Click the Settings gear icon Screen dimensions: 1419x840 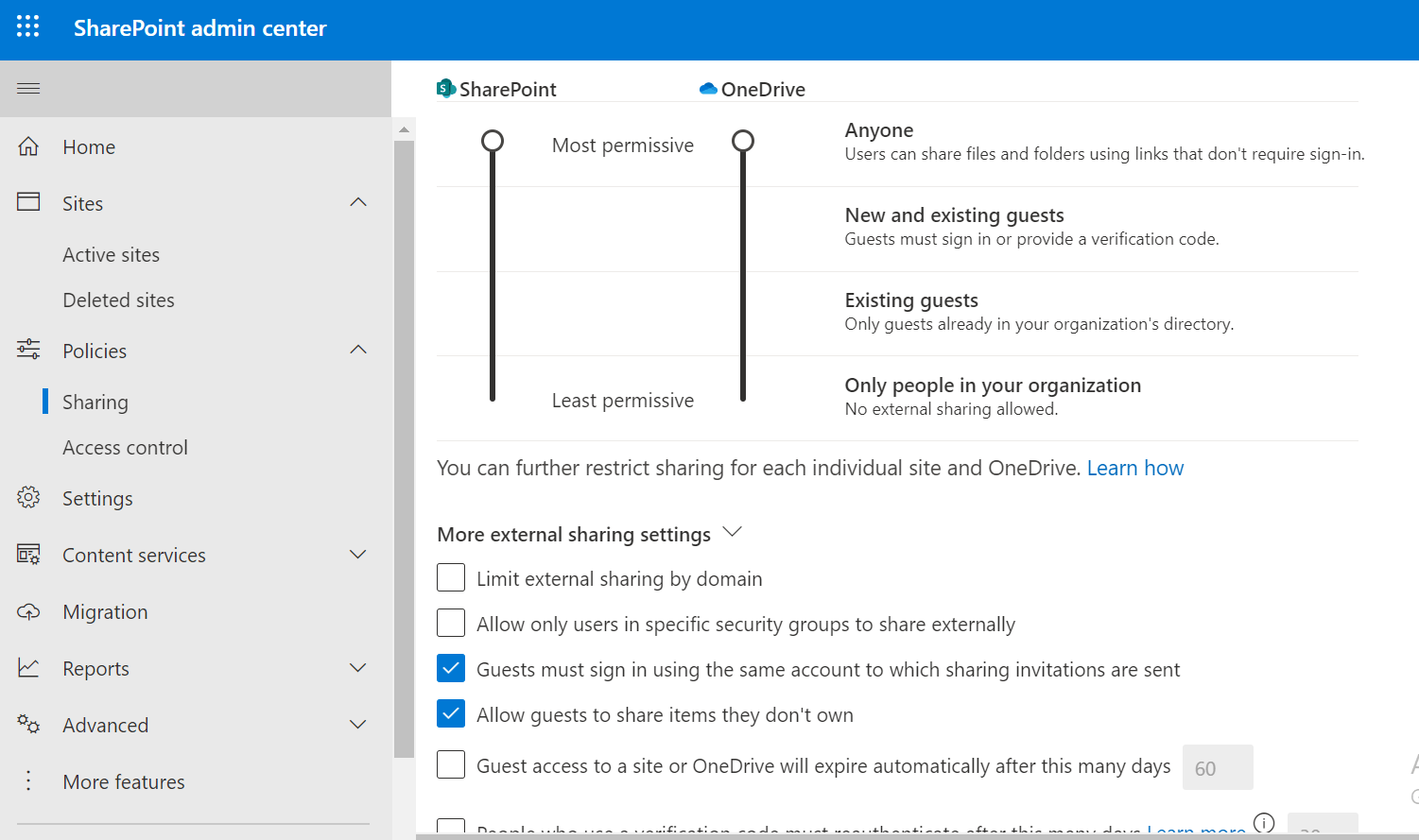28,497
